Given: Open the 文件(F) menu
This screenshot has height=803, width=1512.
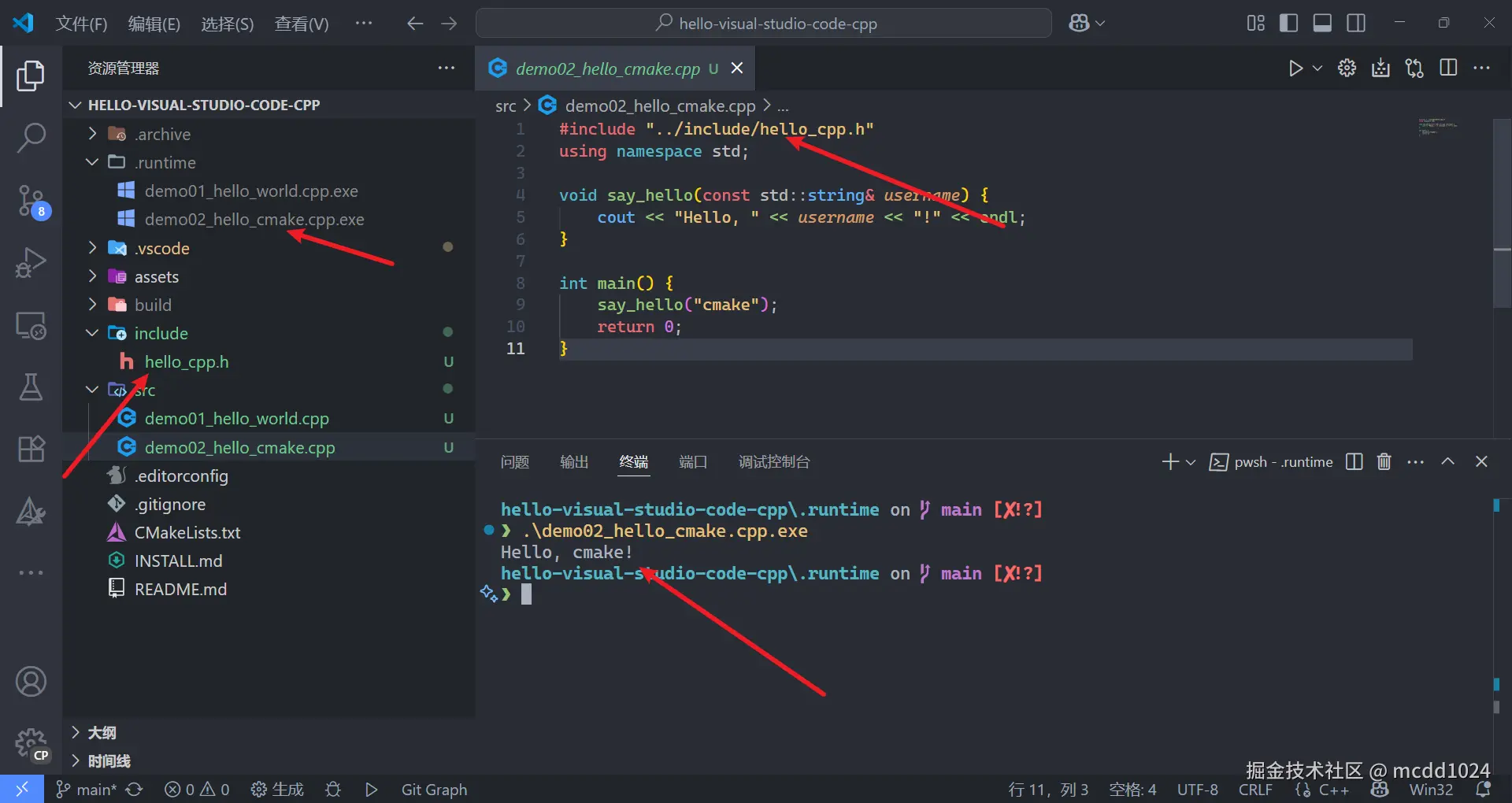Looking at the screenshot, I should click(81, 24).
